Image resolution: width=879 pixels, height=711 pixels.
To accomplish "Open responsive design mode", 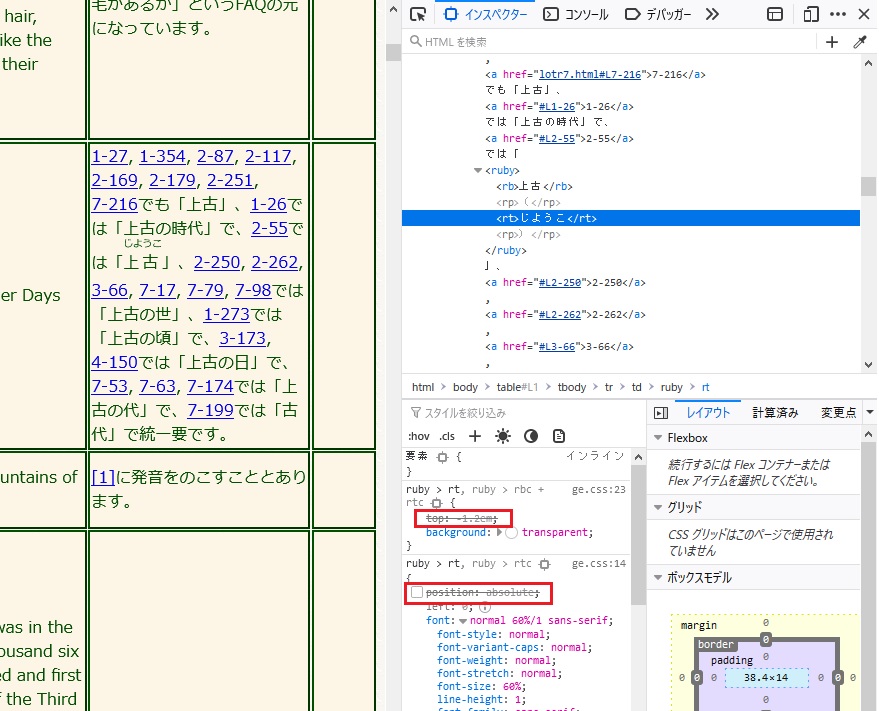I will tap(810, 14).
